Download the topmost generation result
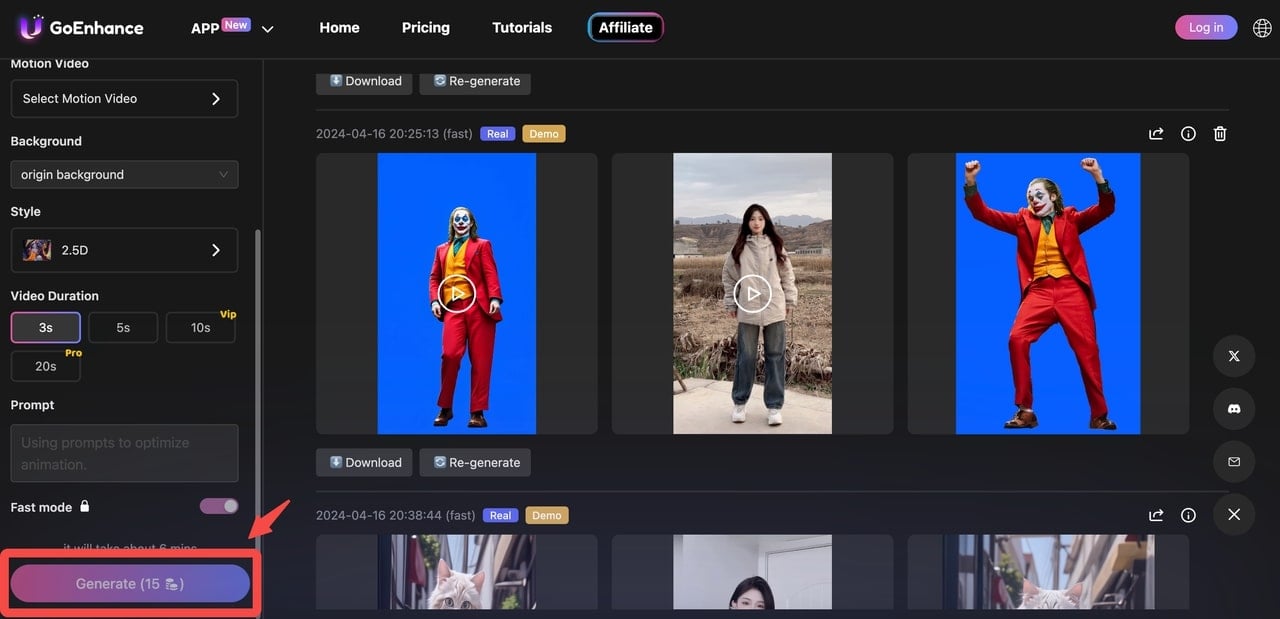 pyautogui.click(x=365, y=81)
